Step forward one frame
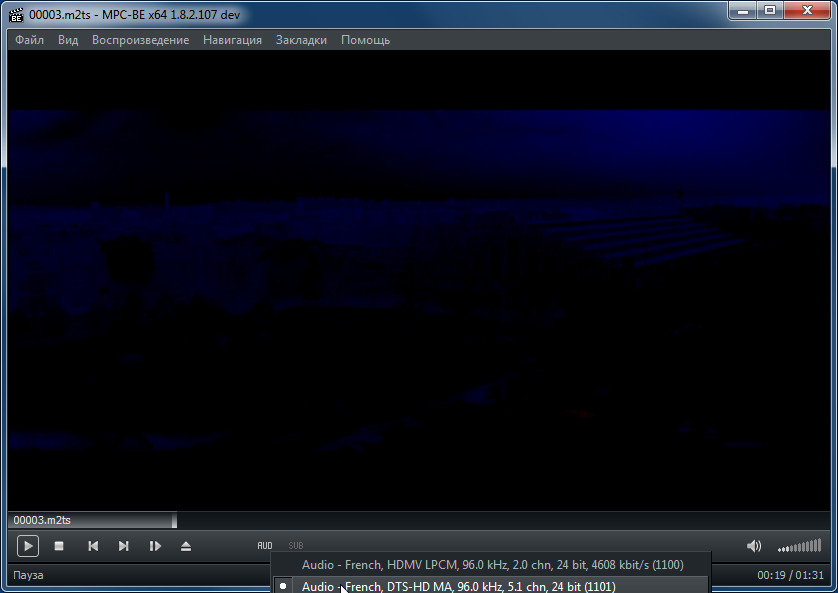Image resolution: width=838 pixels, height=593 pixels. point(155,546)
